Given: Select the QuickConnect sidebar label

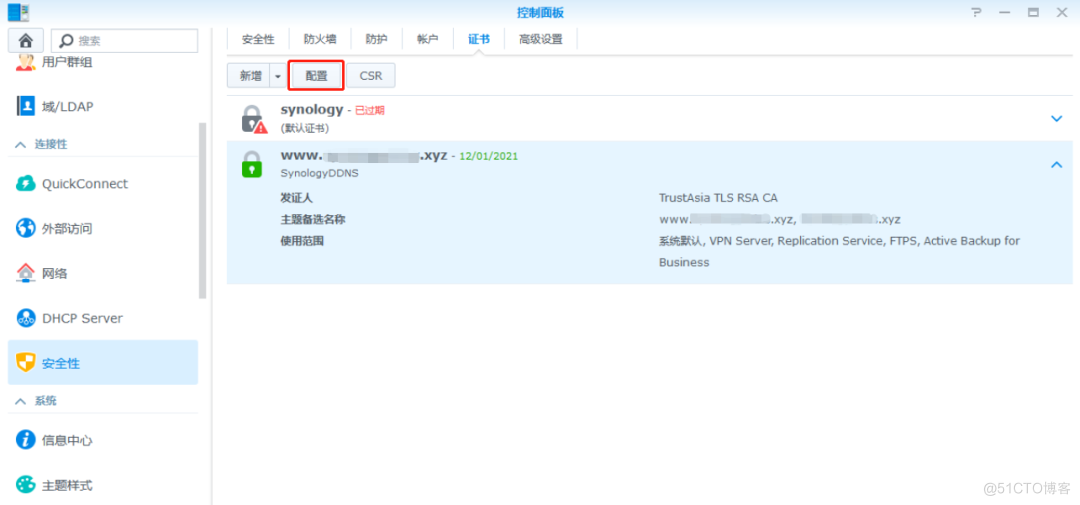Looking at the screenshot, I should 85,184.
